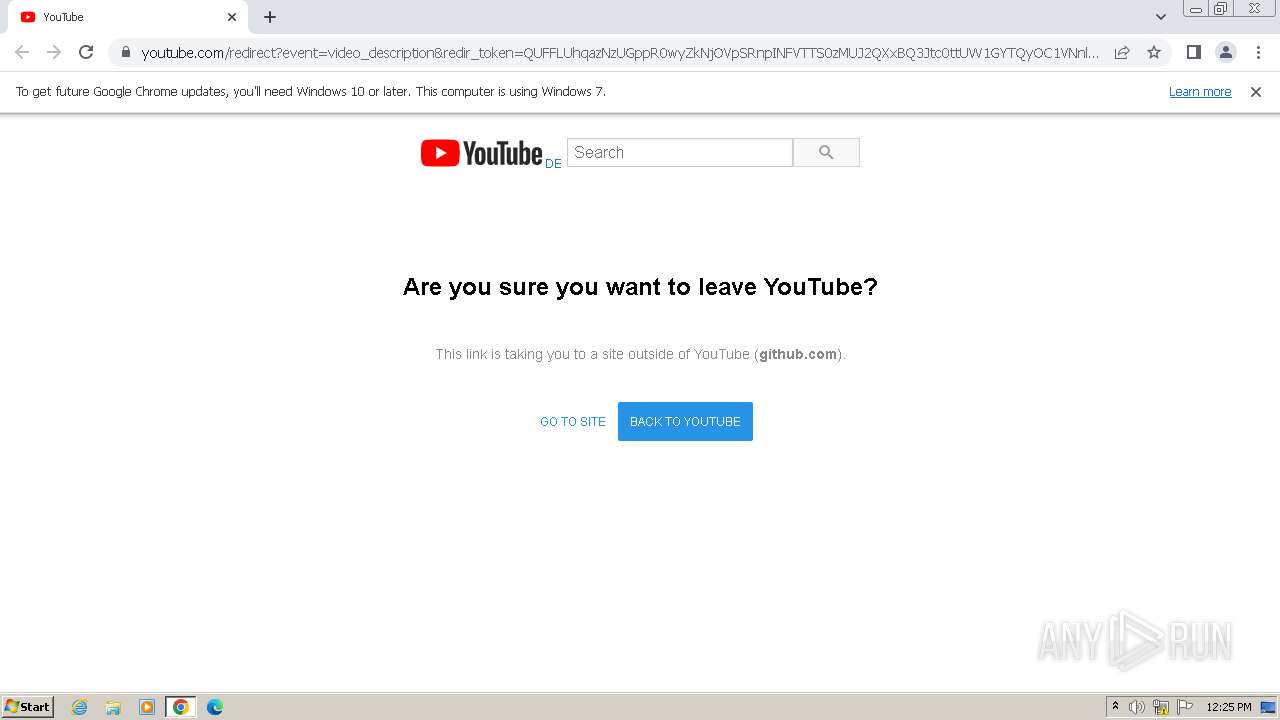Show hidden system tray icons
This screenshot has width=1280, height=720.
pos(1115,707)
